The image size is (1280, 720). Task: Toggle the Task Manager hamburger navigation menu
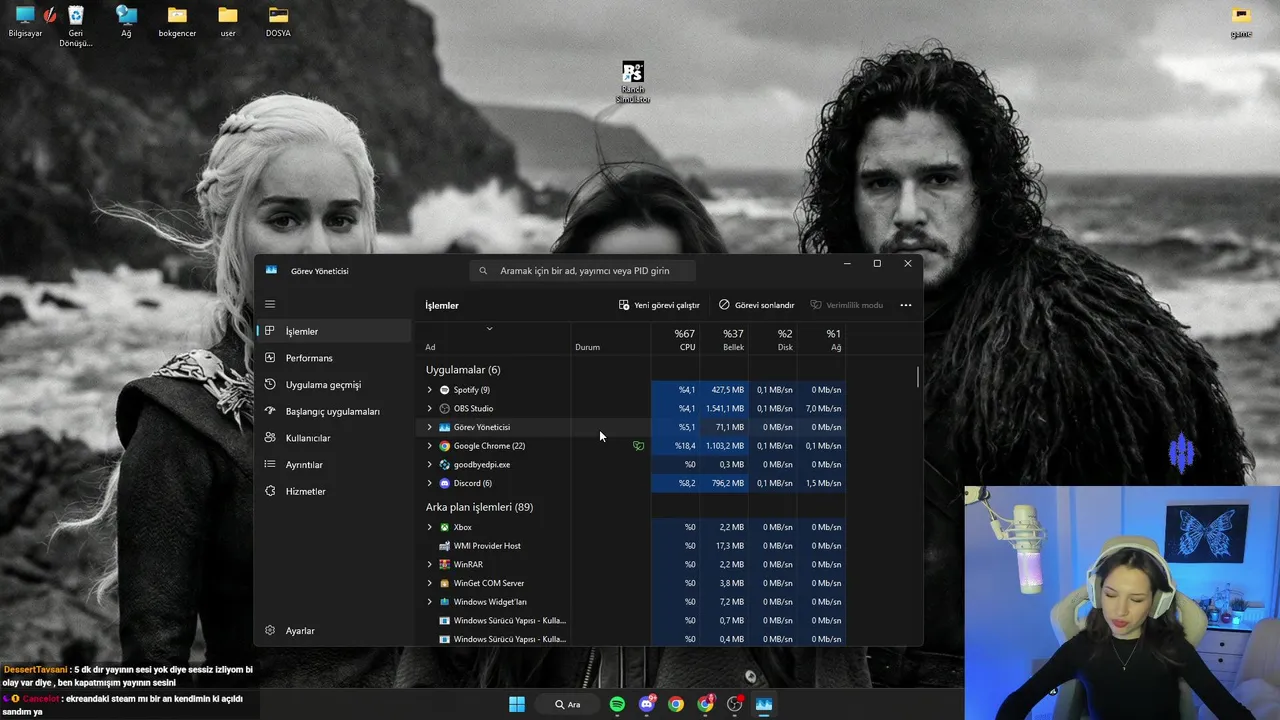point(270,304)
